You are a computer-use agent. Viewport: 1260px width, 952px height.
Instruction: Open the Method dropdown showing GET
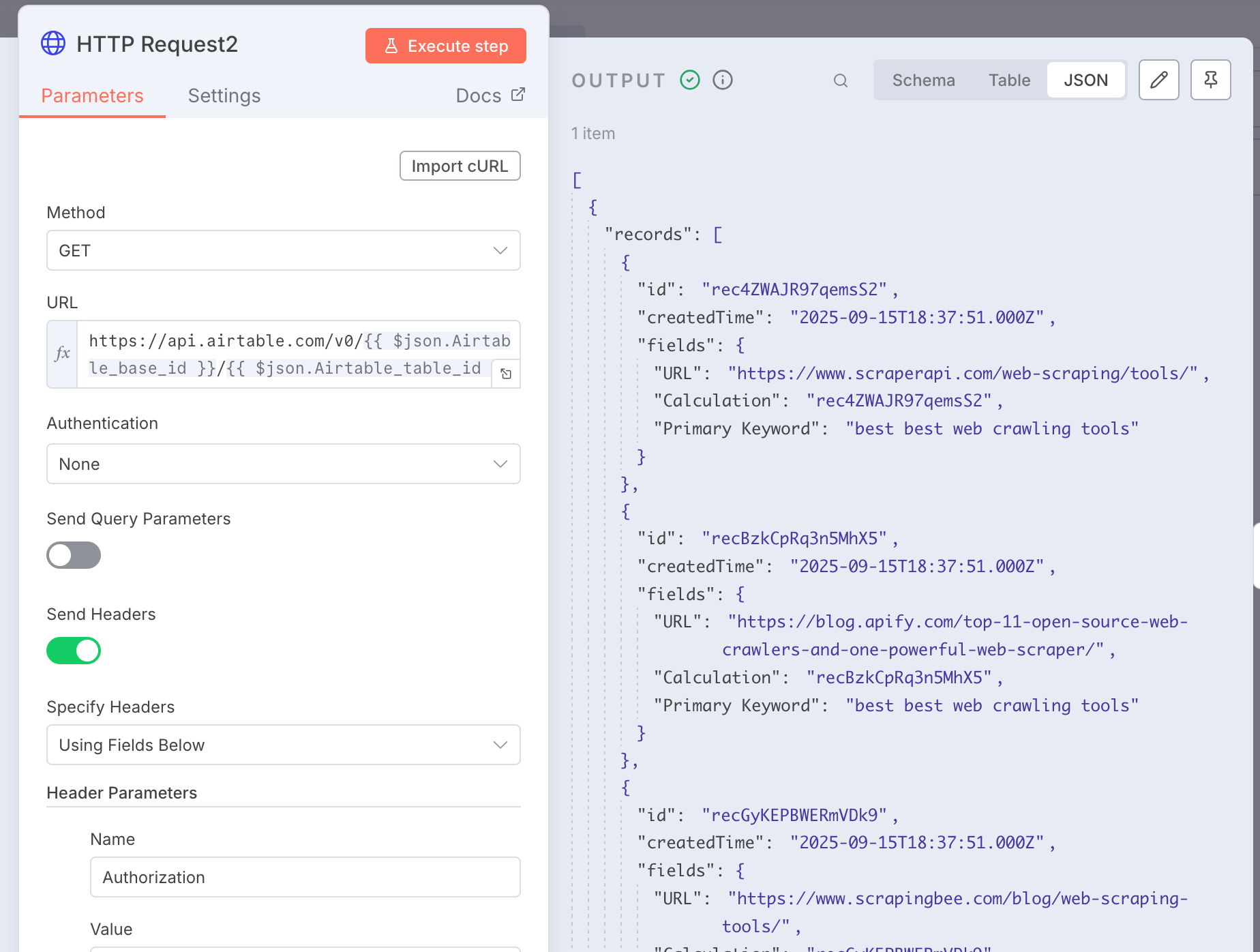(x=283, y=250)
